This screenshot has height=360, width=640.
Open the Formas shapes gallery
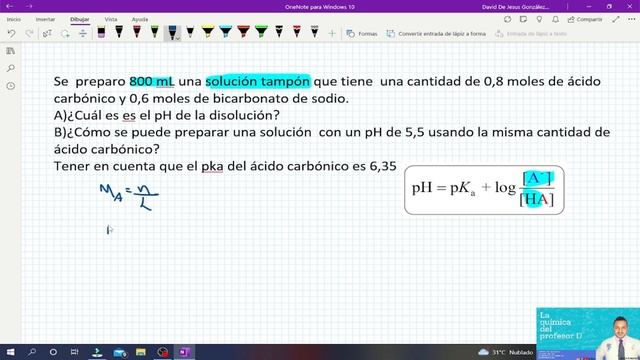(362, 33)
